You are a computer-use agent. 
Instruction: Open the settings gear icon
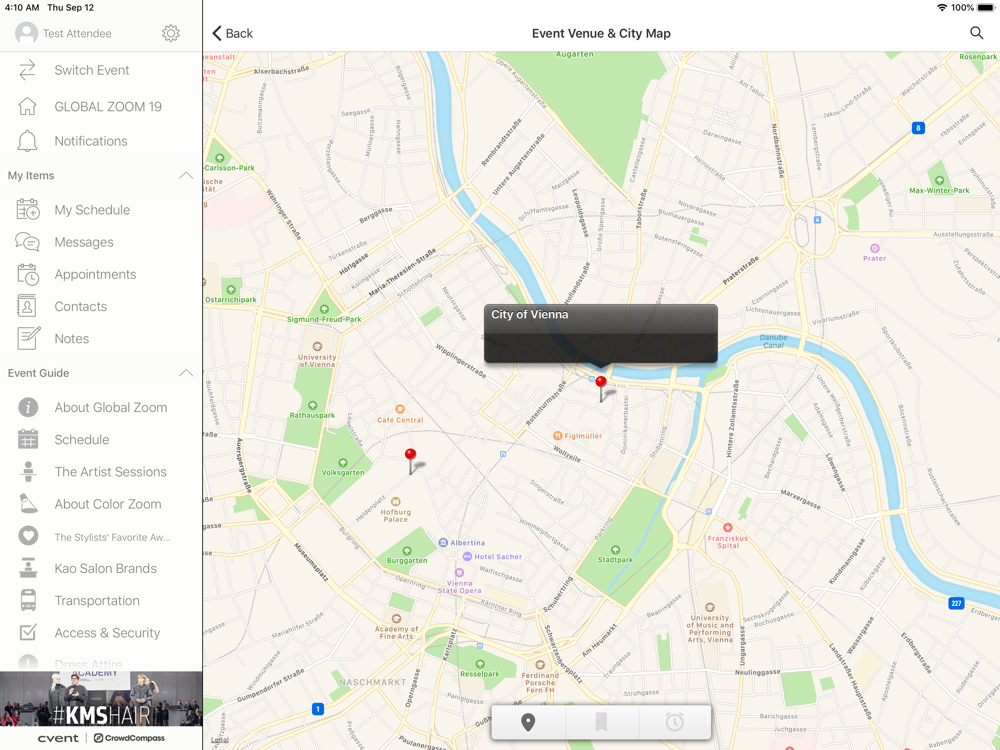point(170,33)
